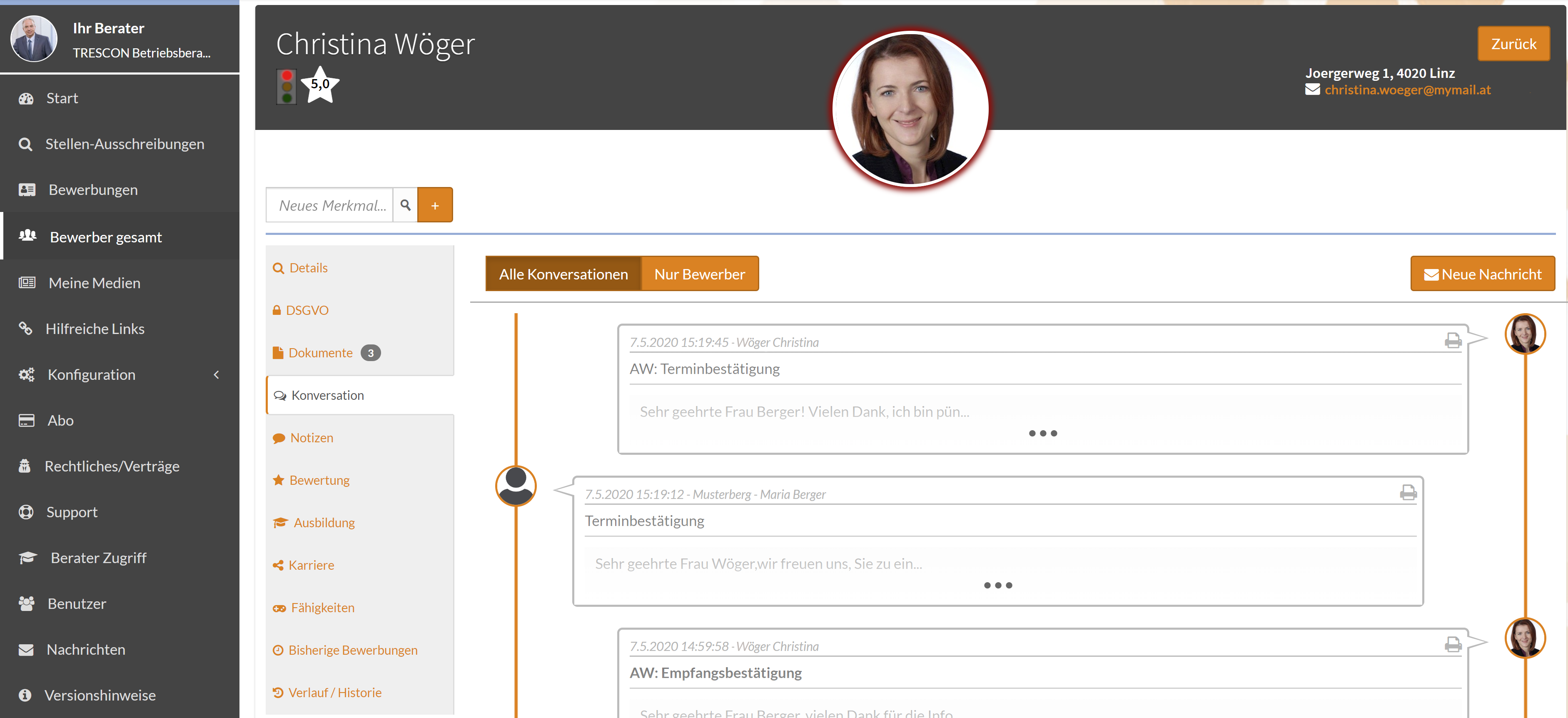The image size is (1568, 718).
Task: Open the Dokumente tab
Action: click(360, 353)
